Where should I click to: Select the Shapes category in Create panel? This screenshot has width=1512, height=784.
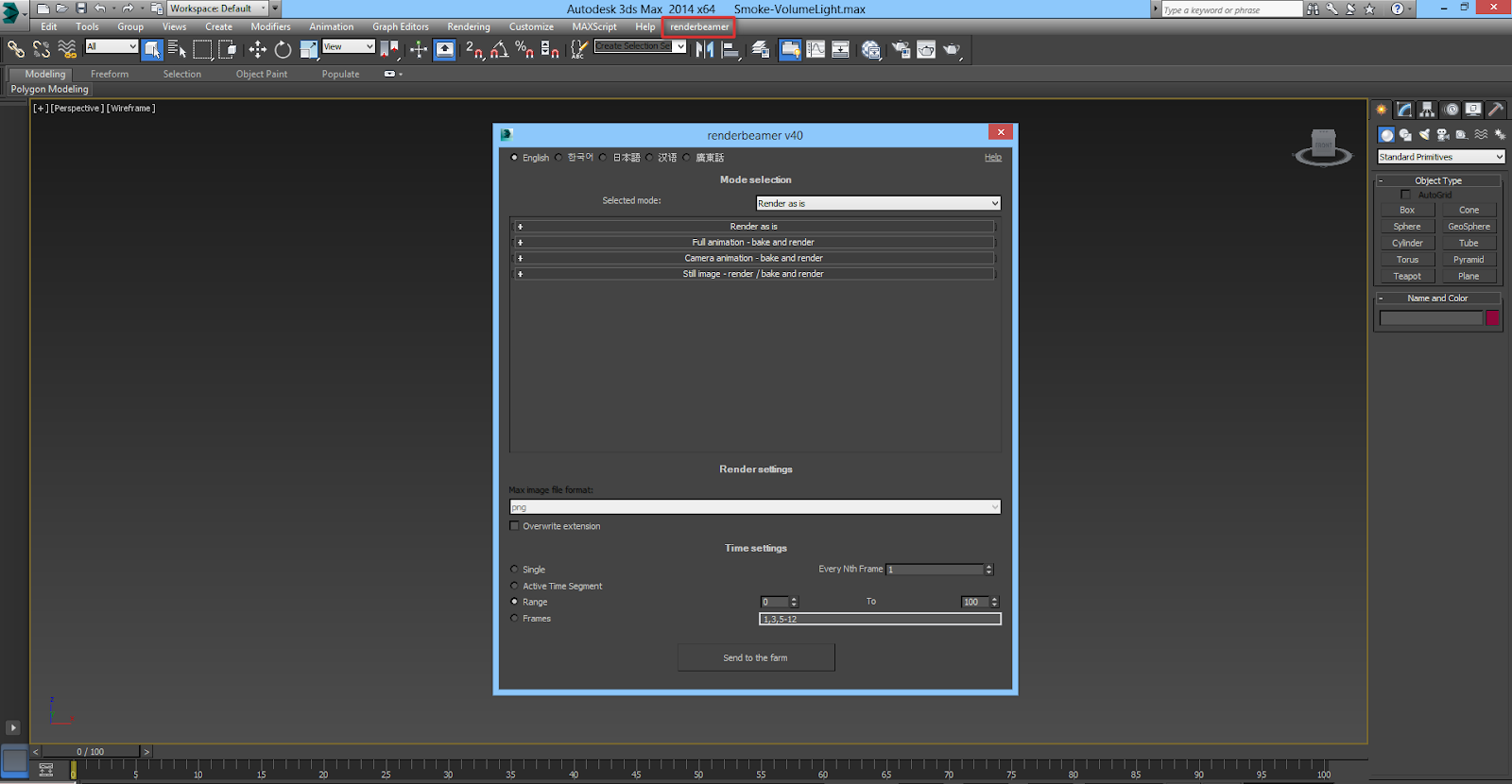click(x=1405, y=135)
